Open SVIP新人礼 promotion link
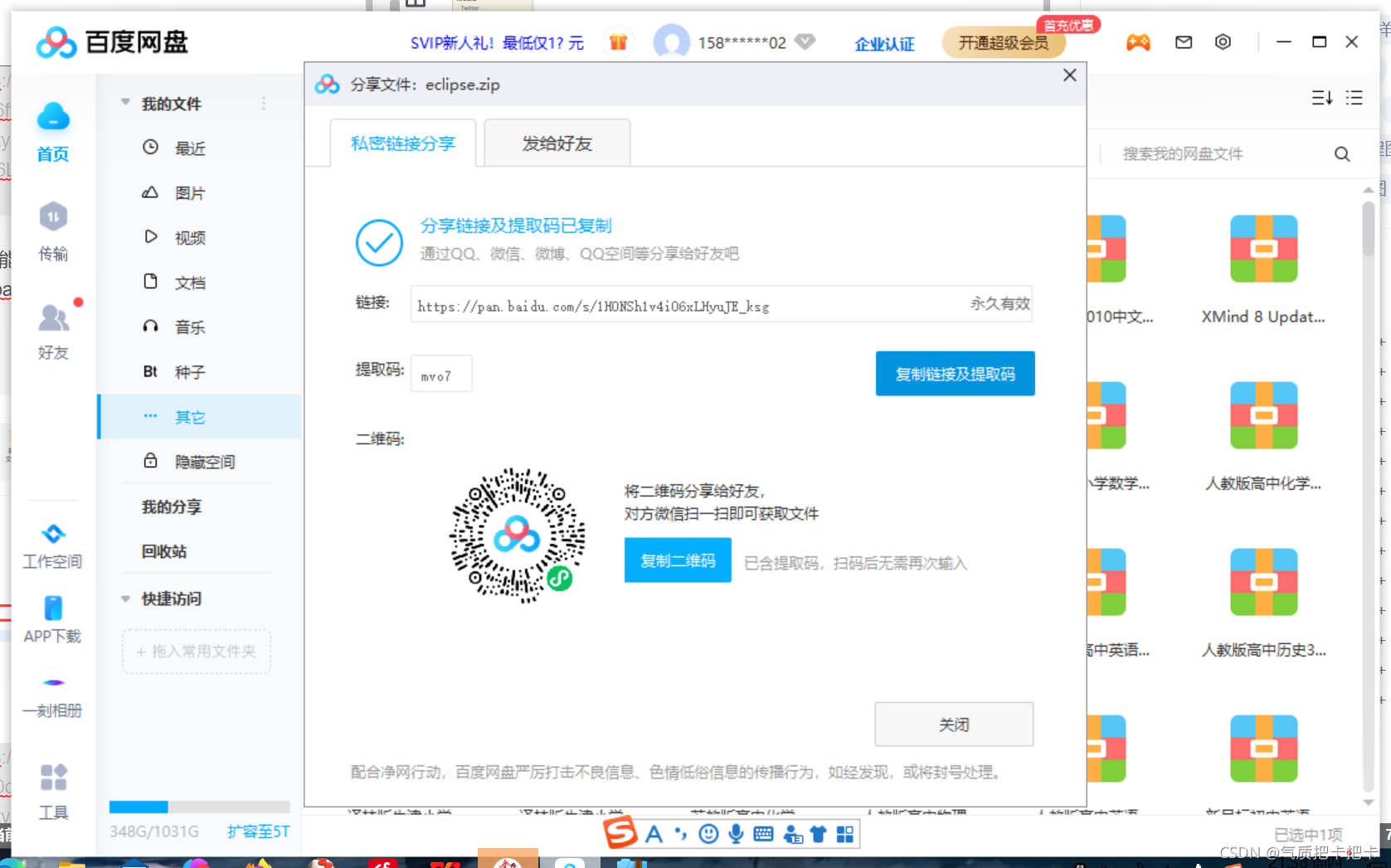This screenshot has height=868, width=1391. tap(497, 43)
